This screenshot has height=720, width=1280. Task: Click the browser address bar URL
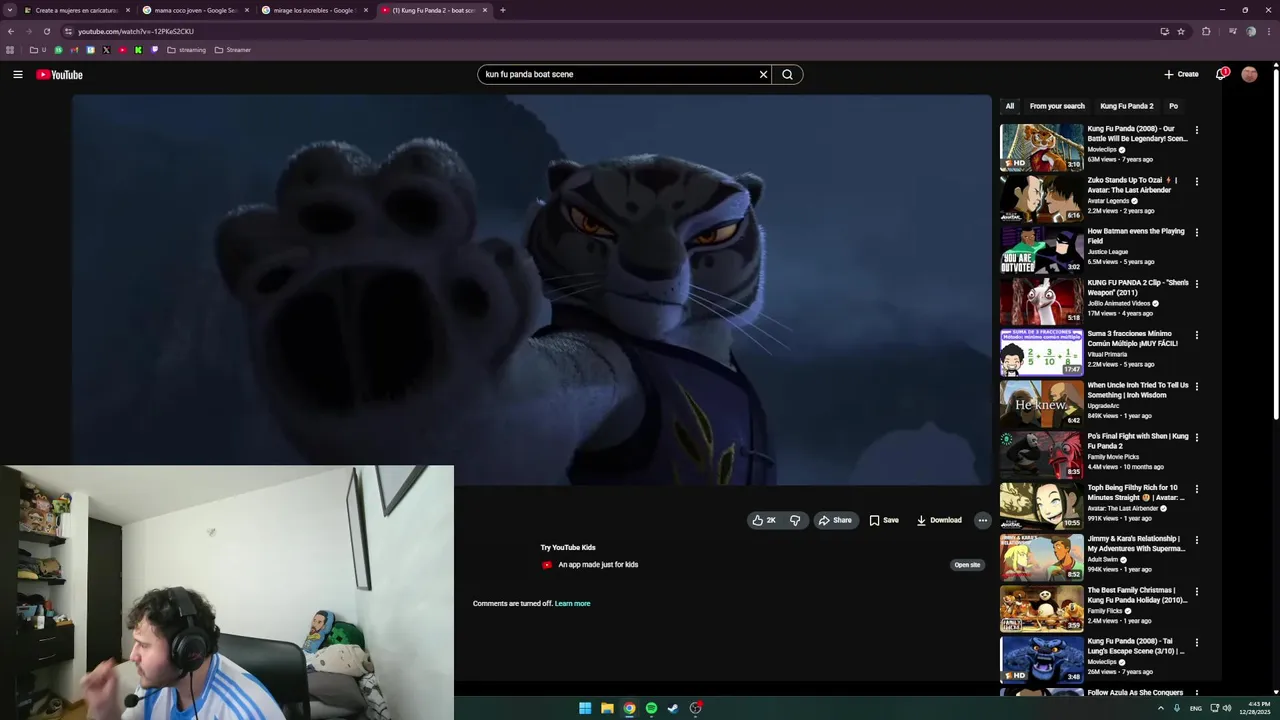click(136, 31)
